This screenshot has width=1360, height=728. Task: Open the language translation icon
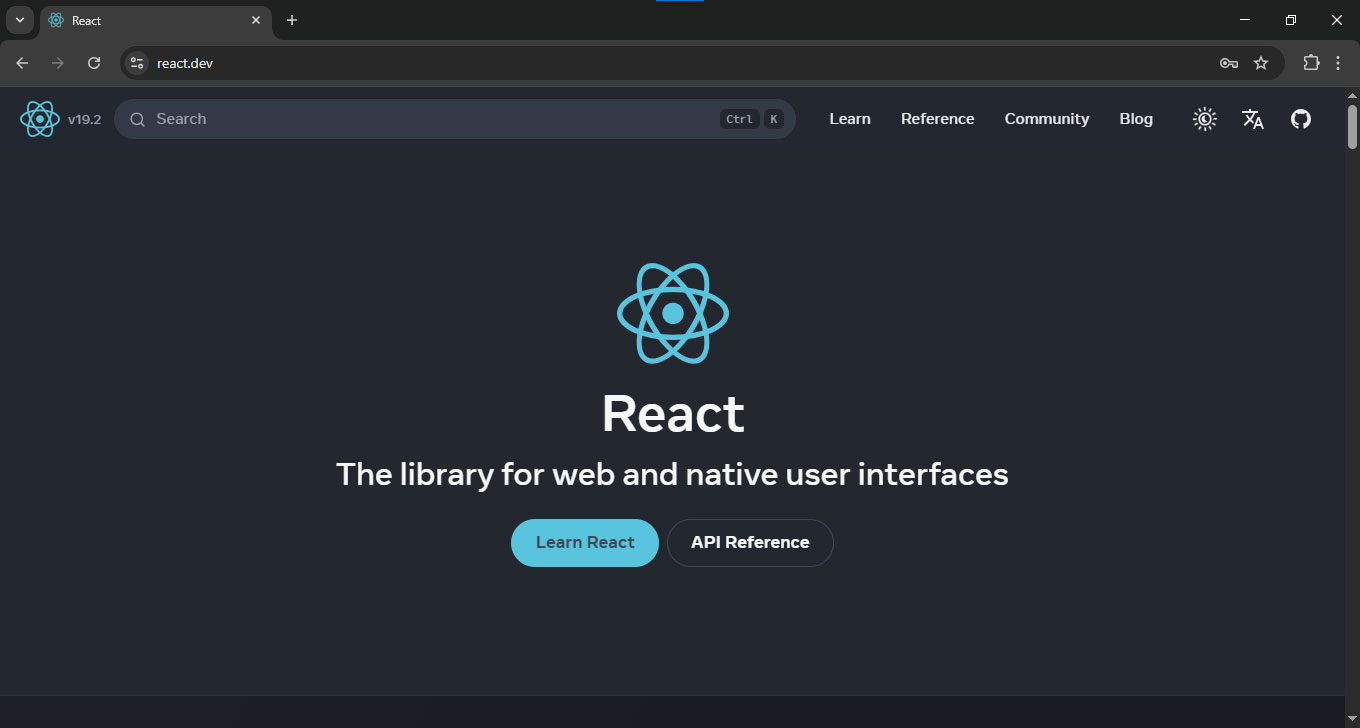pyautogui.click(x=1252, y=118)
